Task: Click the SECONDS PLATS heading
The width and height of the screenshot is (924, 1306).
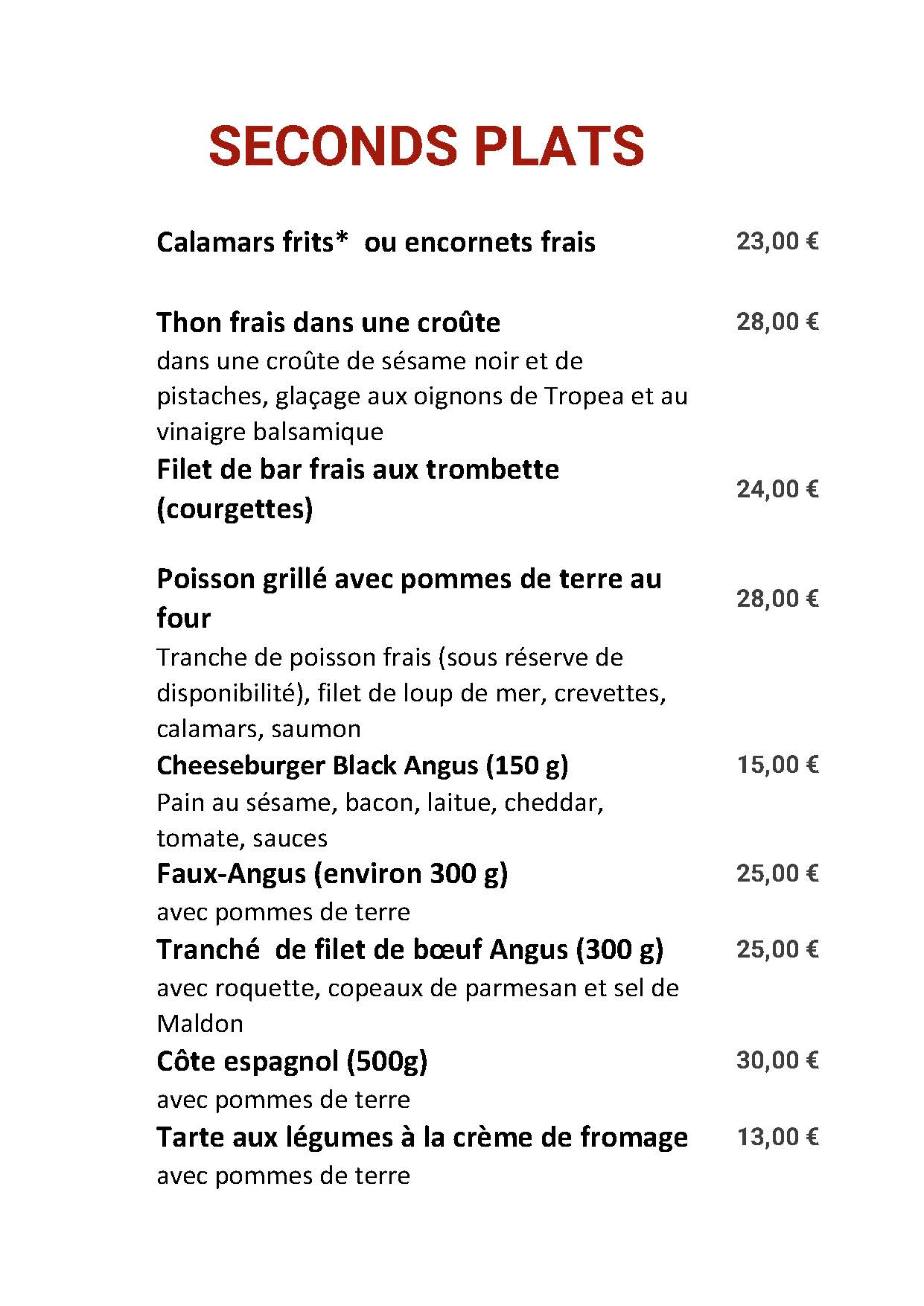Action: (x=426, y=146)
